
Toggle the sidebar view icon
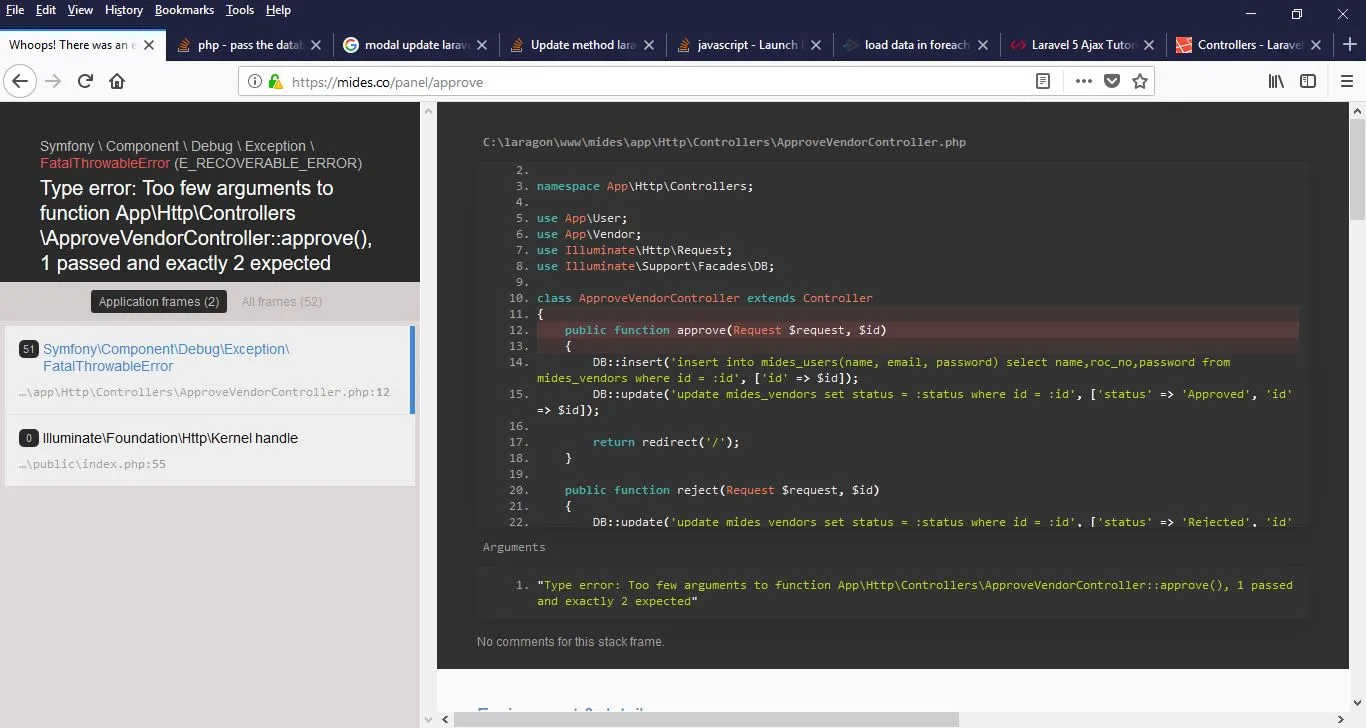click(1308, 81)
